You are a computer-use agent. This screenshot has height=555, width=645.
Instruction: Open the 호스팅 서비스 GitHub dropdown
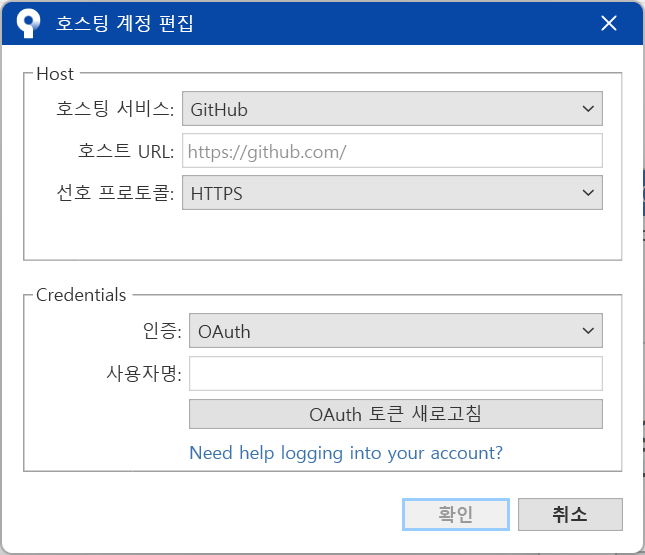(392, 109)
